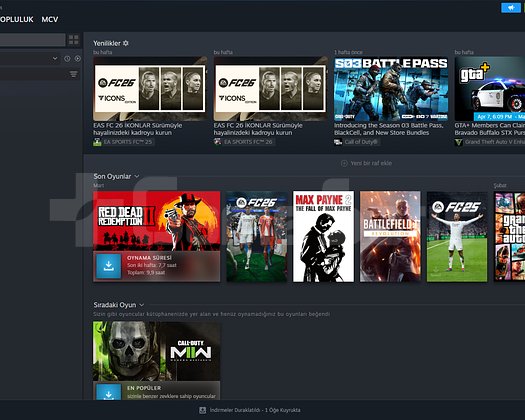Viewport: 525px width, 420px height.
Task: Open downloads icon in bottom status bar
Action: [x=202, y=410]
